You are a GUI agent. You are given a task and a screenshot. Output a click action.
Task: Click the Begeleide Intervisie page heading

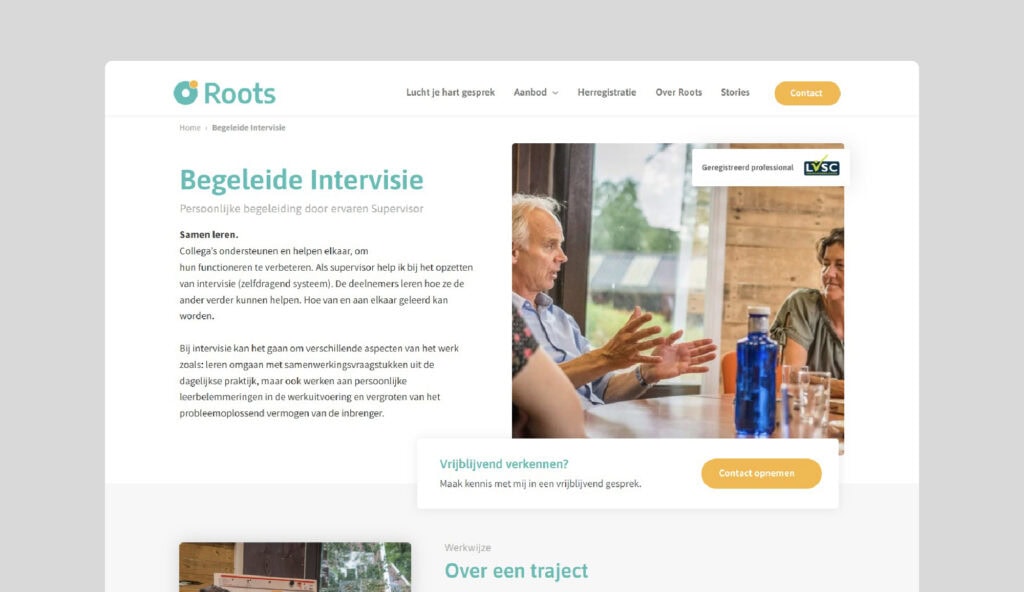tap(301, 180)
